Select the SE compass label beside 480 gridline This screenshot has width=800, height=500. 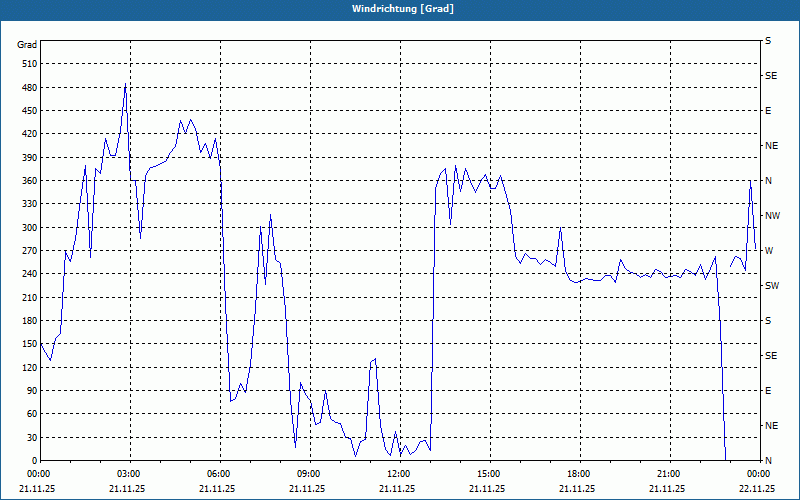pos(771,76)
